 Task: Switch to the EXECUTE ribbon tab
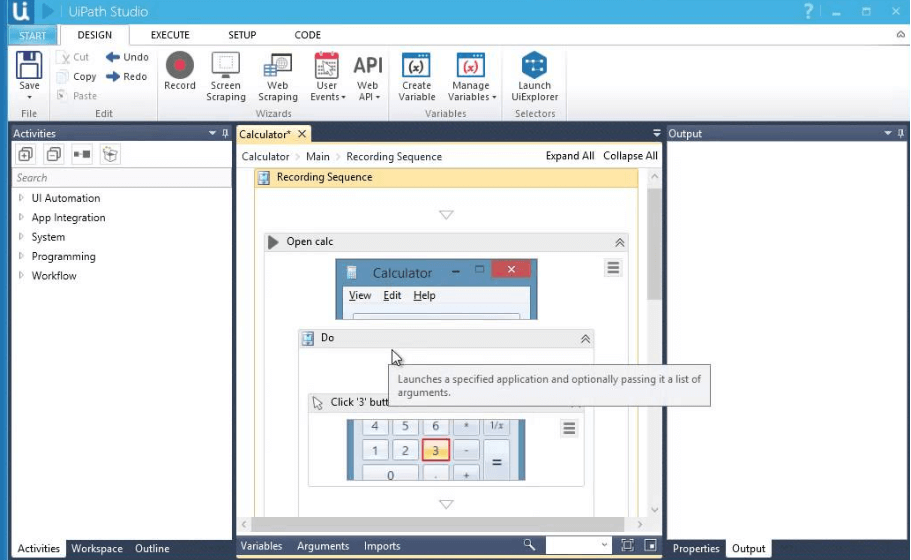tap(170, 35)
